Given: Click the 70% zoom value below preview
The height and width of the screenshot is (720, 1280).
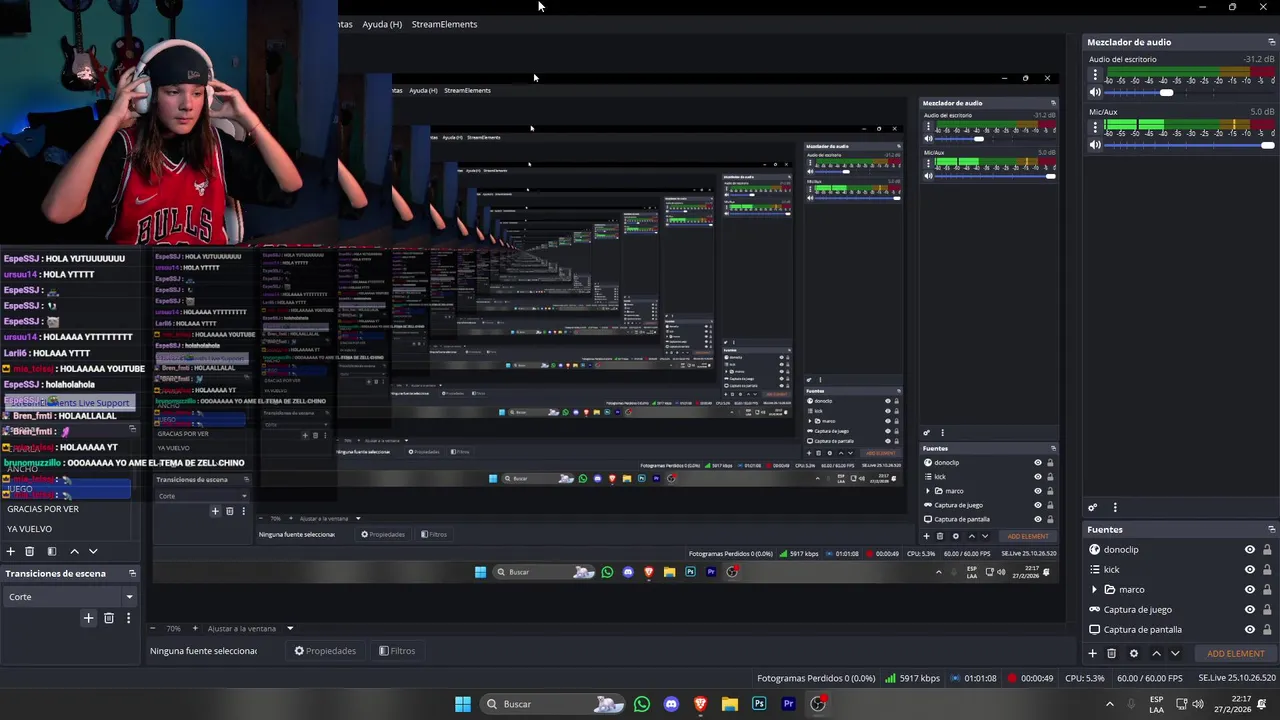Looking at the screenshot, I should point(173,629).
